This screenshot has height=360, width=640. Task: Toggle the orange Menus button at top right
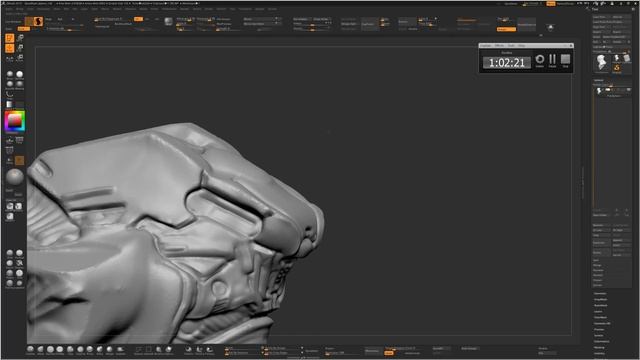click(x=551, y=4)
